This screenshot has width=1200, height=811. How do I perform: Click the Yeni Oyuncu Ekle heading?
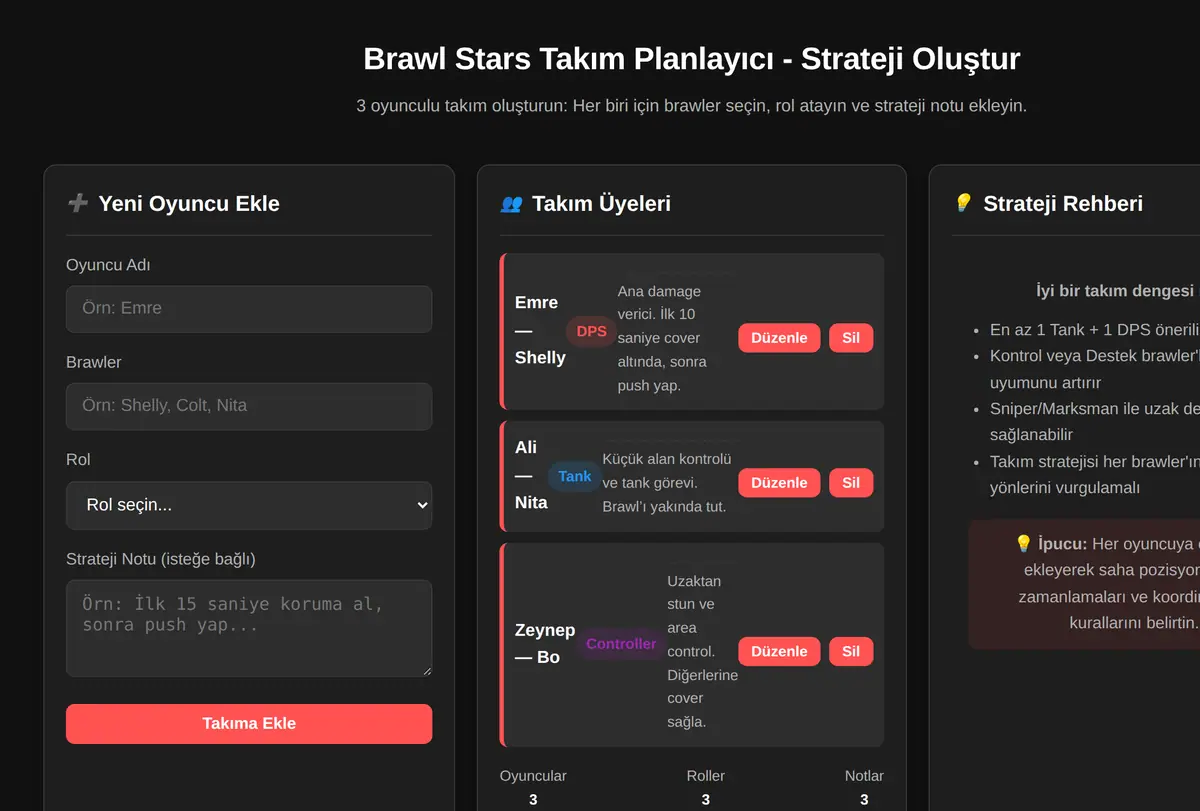click(189, 204)
